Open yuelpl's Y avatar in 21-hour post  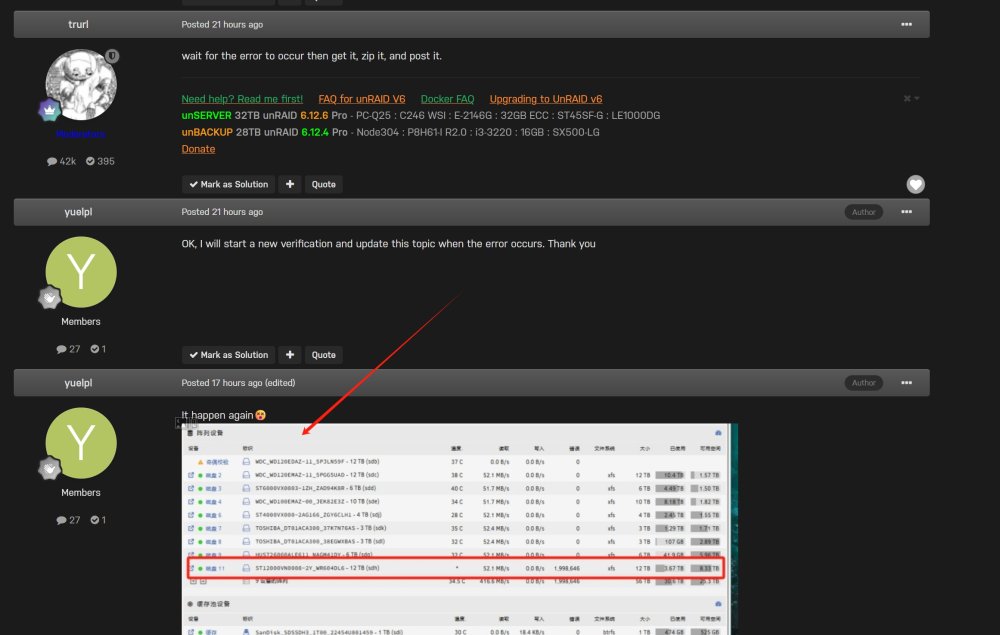81,272
